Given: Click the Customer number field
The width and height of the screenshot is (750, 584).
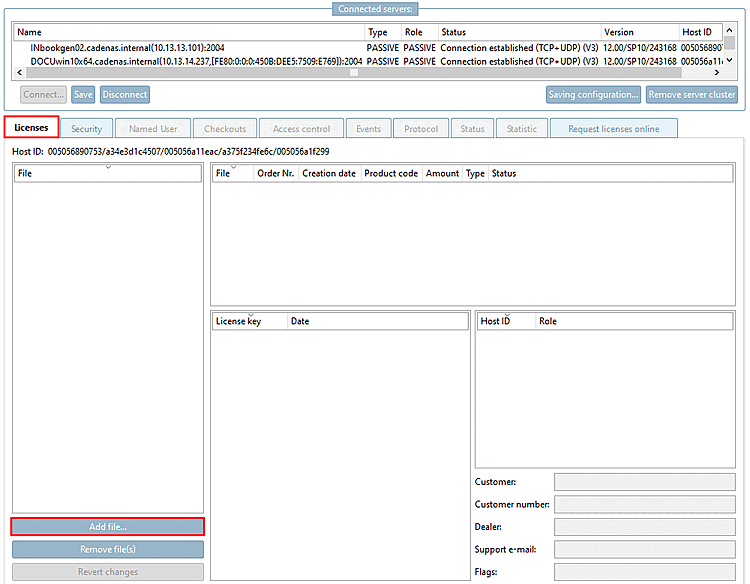Looking at the screenshot, I should pyautogui.click(x=644, y=504).
